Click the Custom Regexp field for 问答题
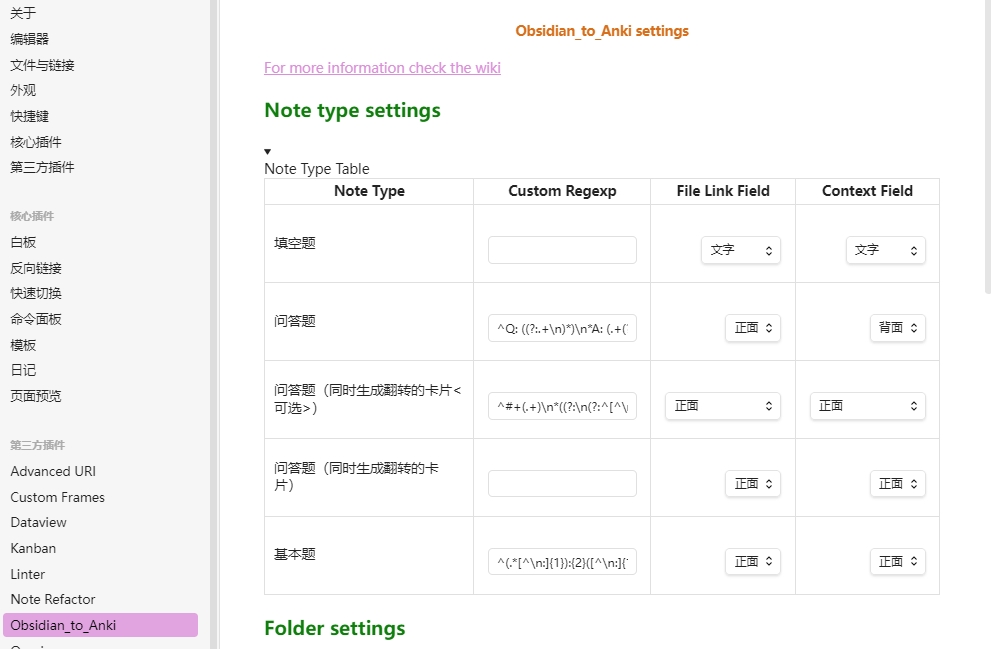Viewport: 991px width, 649px height. point(562,328)
